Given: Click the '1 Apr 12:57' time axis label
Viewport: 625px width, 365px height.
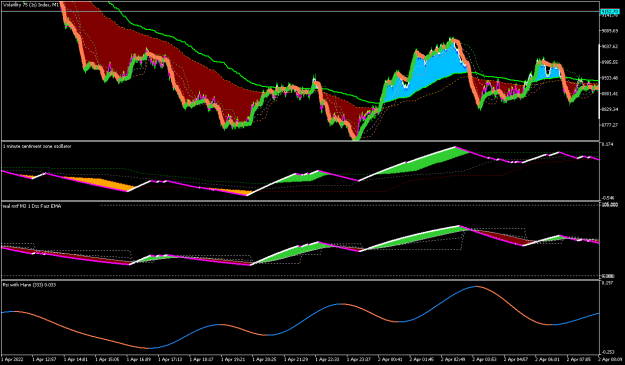Looking at the screenshot, I should coord(44,359).
